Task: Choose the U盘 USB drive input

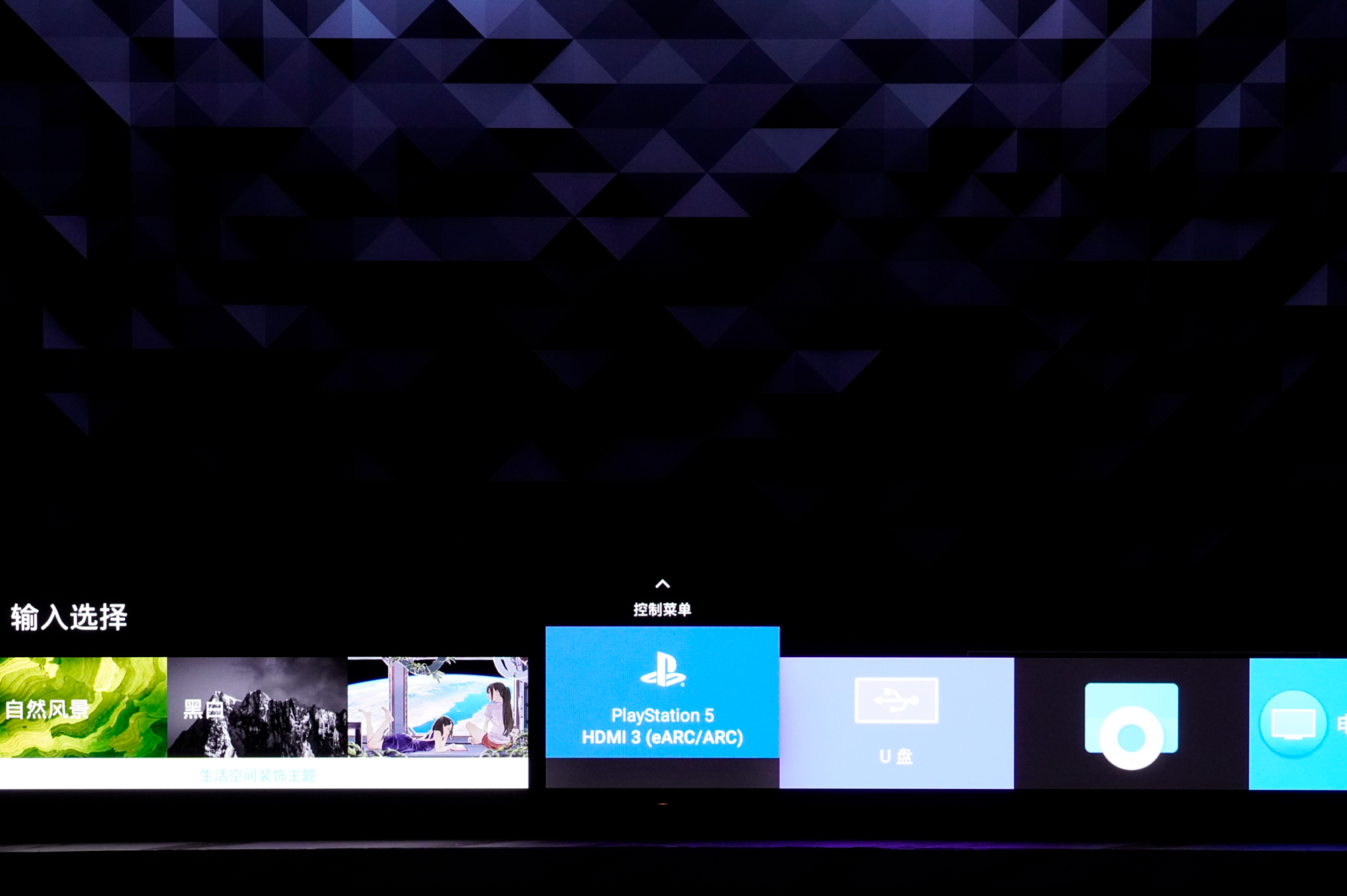Action: pyautogui.click(x=896, y=723)
